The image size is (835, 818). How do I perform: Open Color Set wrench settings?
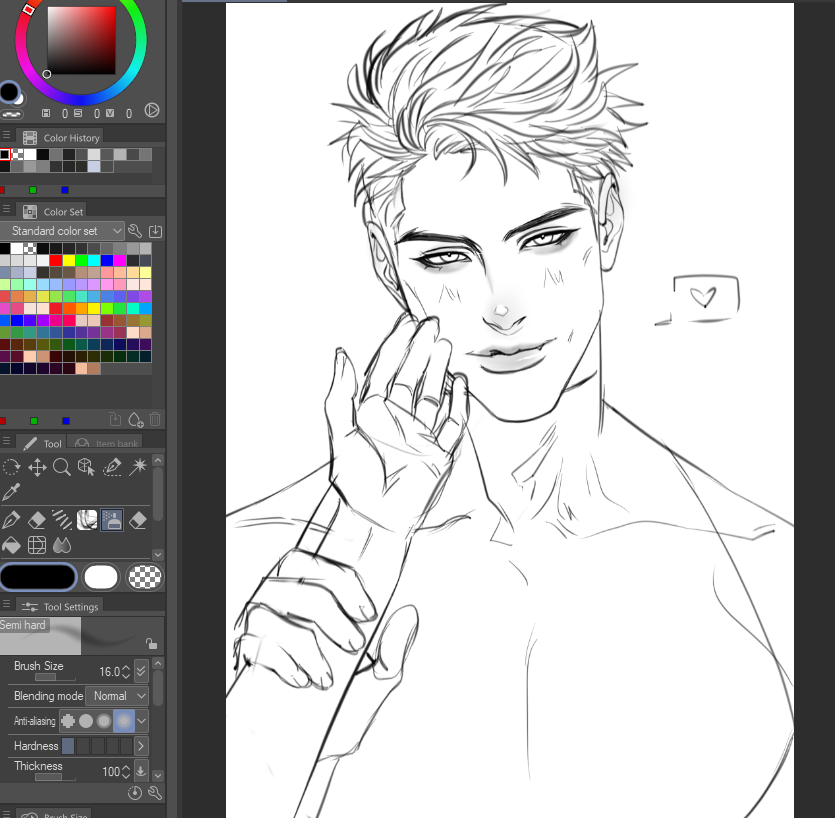(x=135, y=231)
